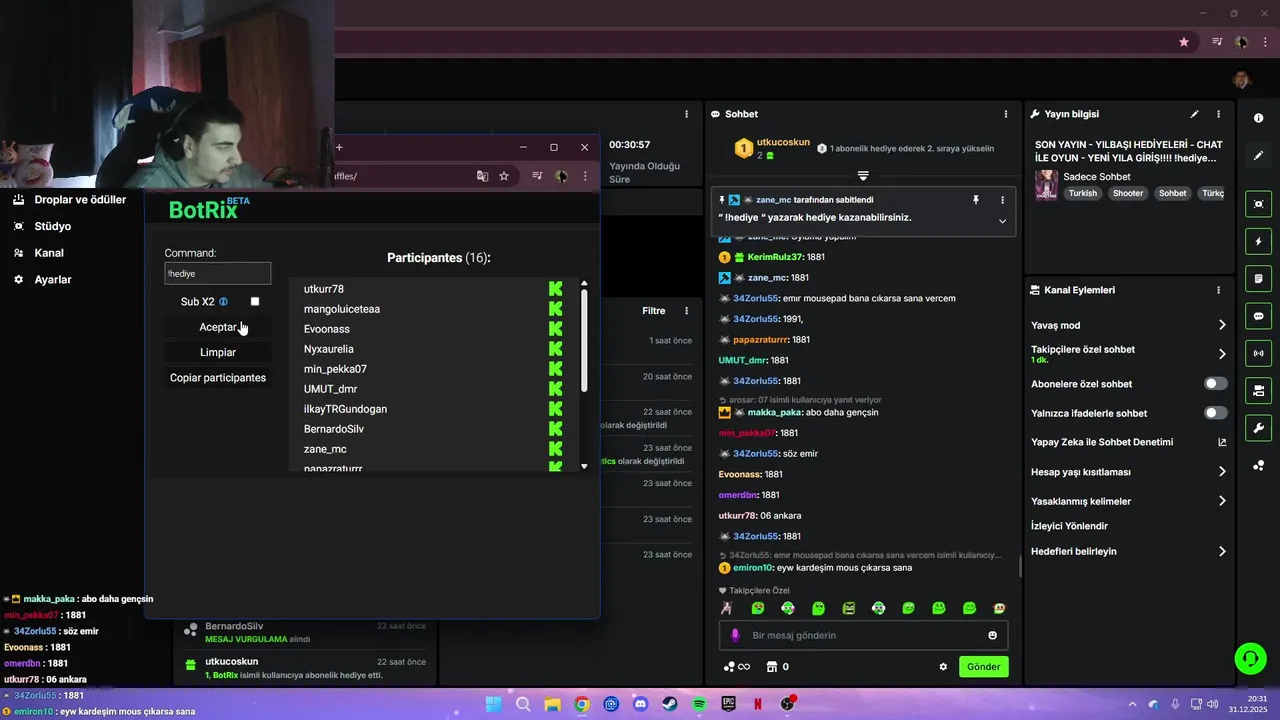
Task: Click the channel points infinity icon
Action: tap(736, 667)
